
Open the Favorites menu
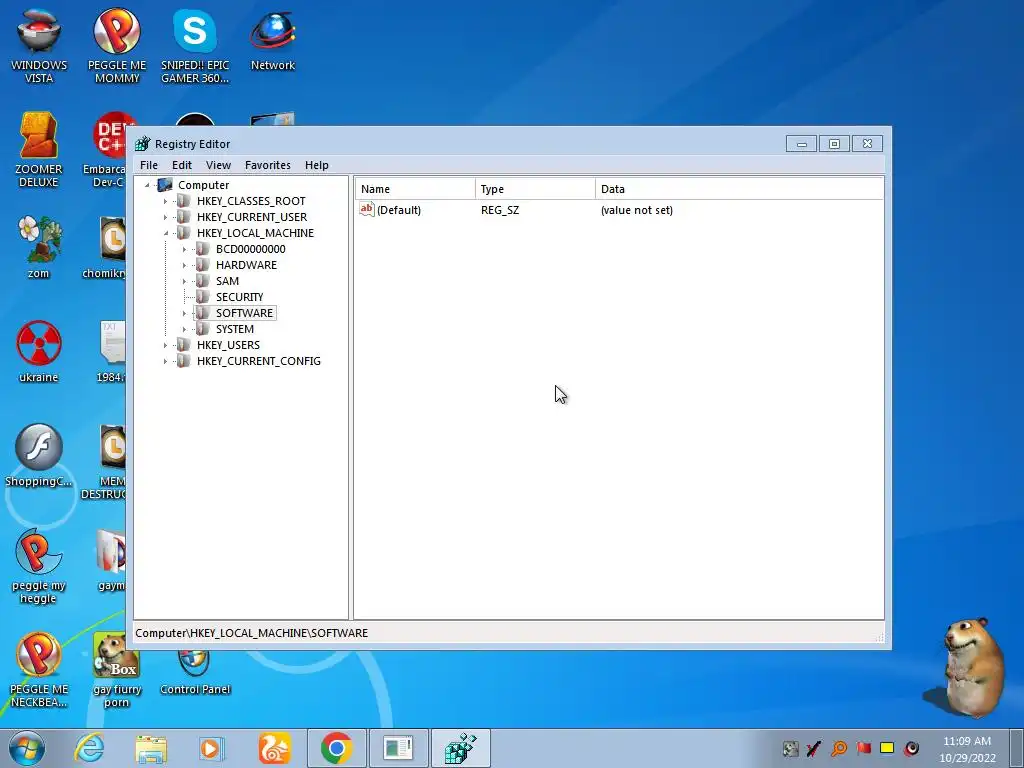(x=268, y=165)
